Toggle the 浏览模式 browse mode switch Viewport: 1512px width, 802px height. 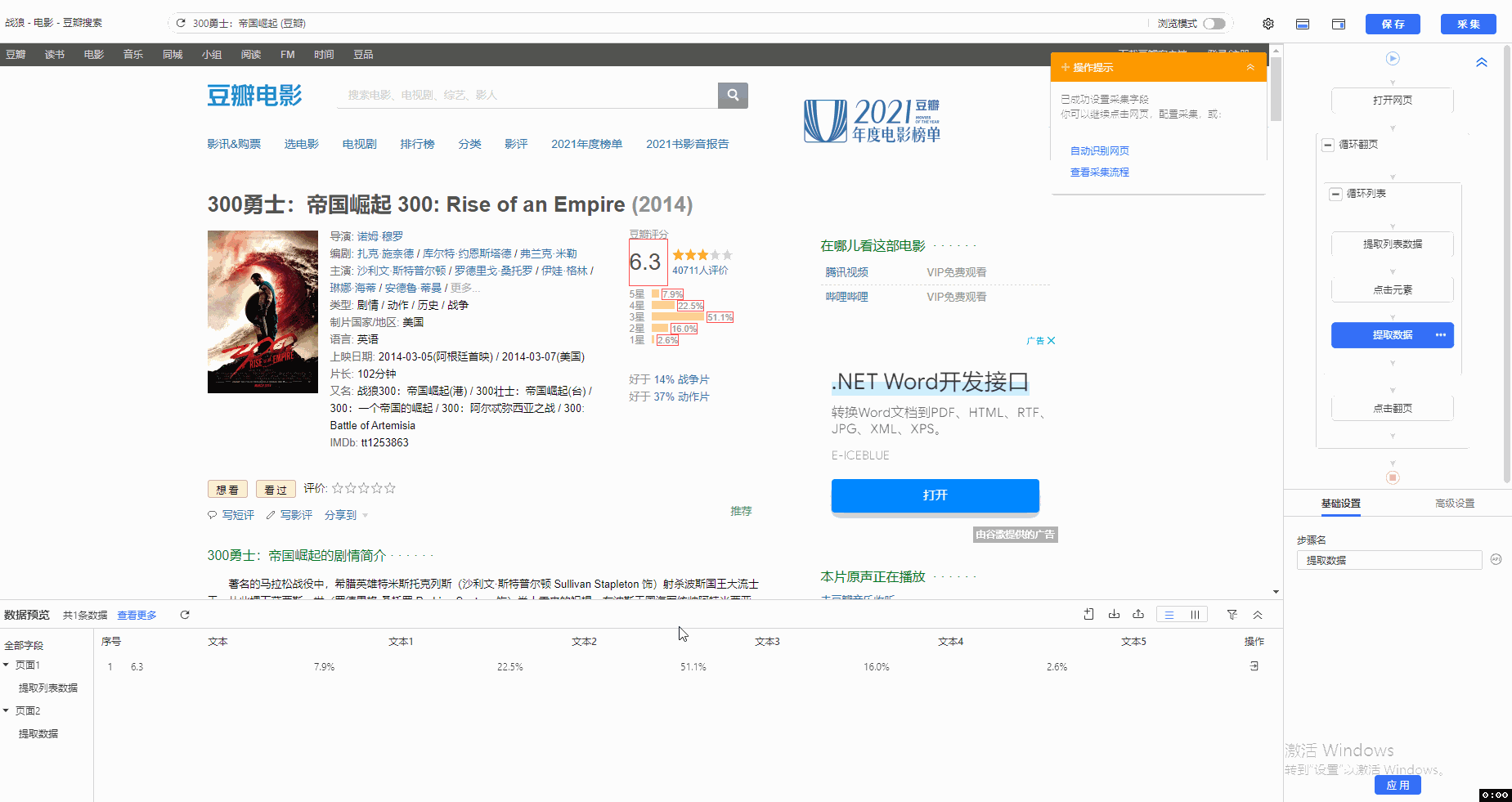click(x=1214, y=24)
